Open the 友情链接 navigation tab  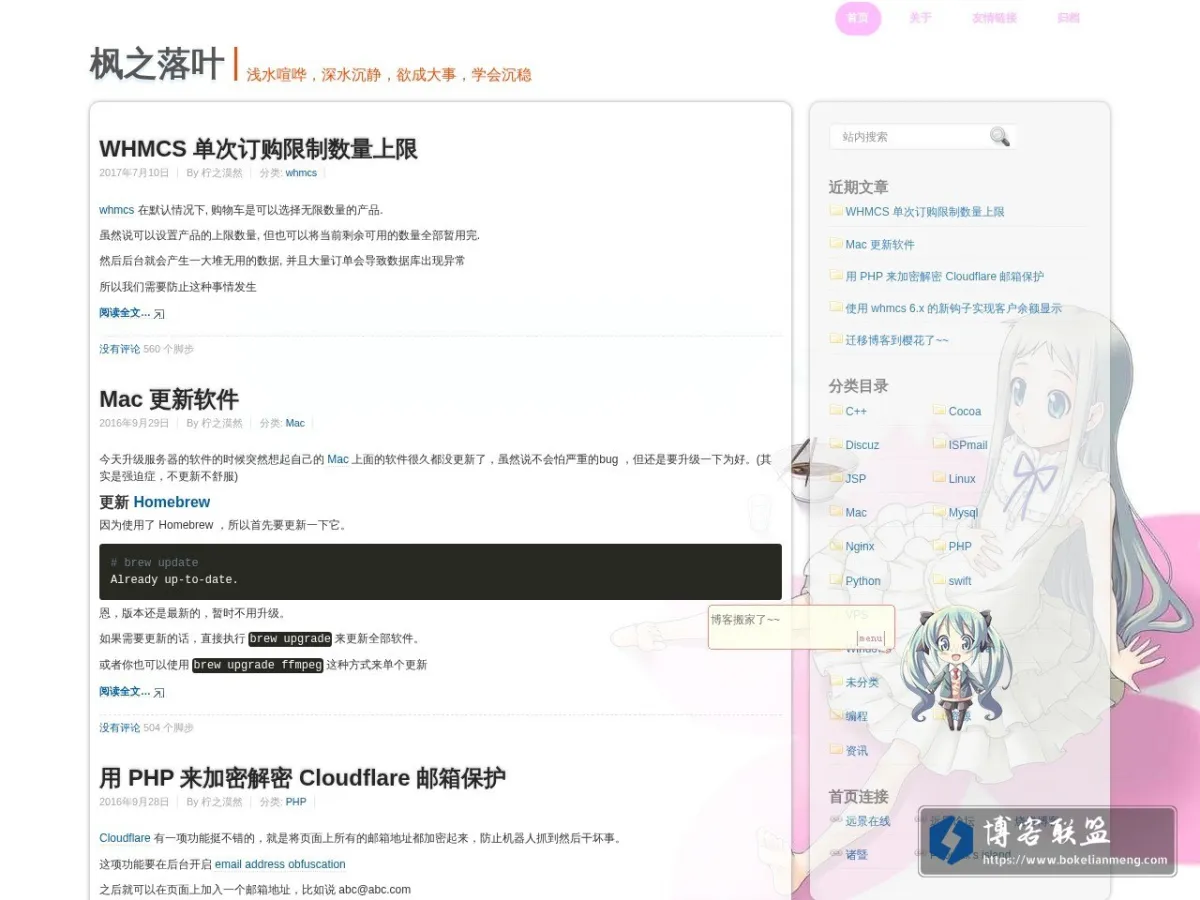point(994,18)
